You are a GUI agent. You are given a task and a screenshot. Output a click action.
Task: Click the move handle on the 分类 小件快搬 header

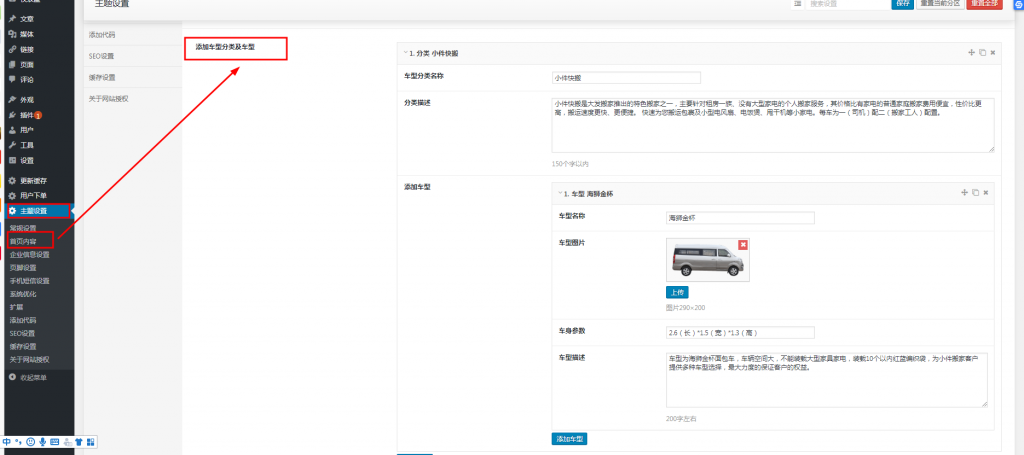971,52
